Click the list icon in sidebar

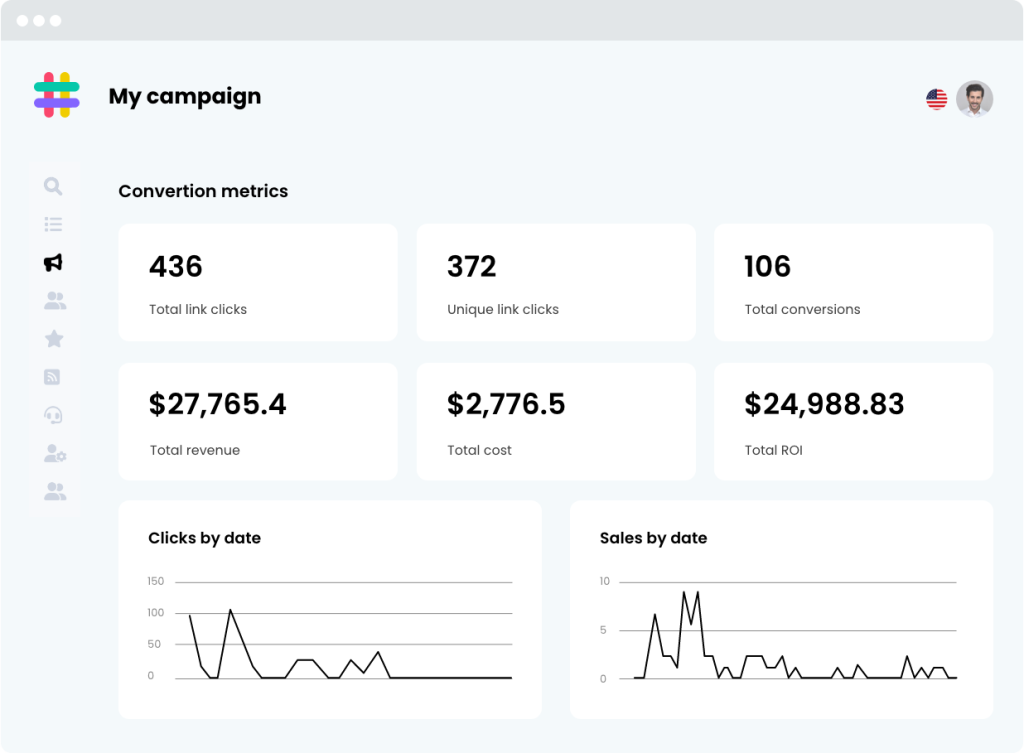pos(54,224)
